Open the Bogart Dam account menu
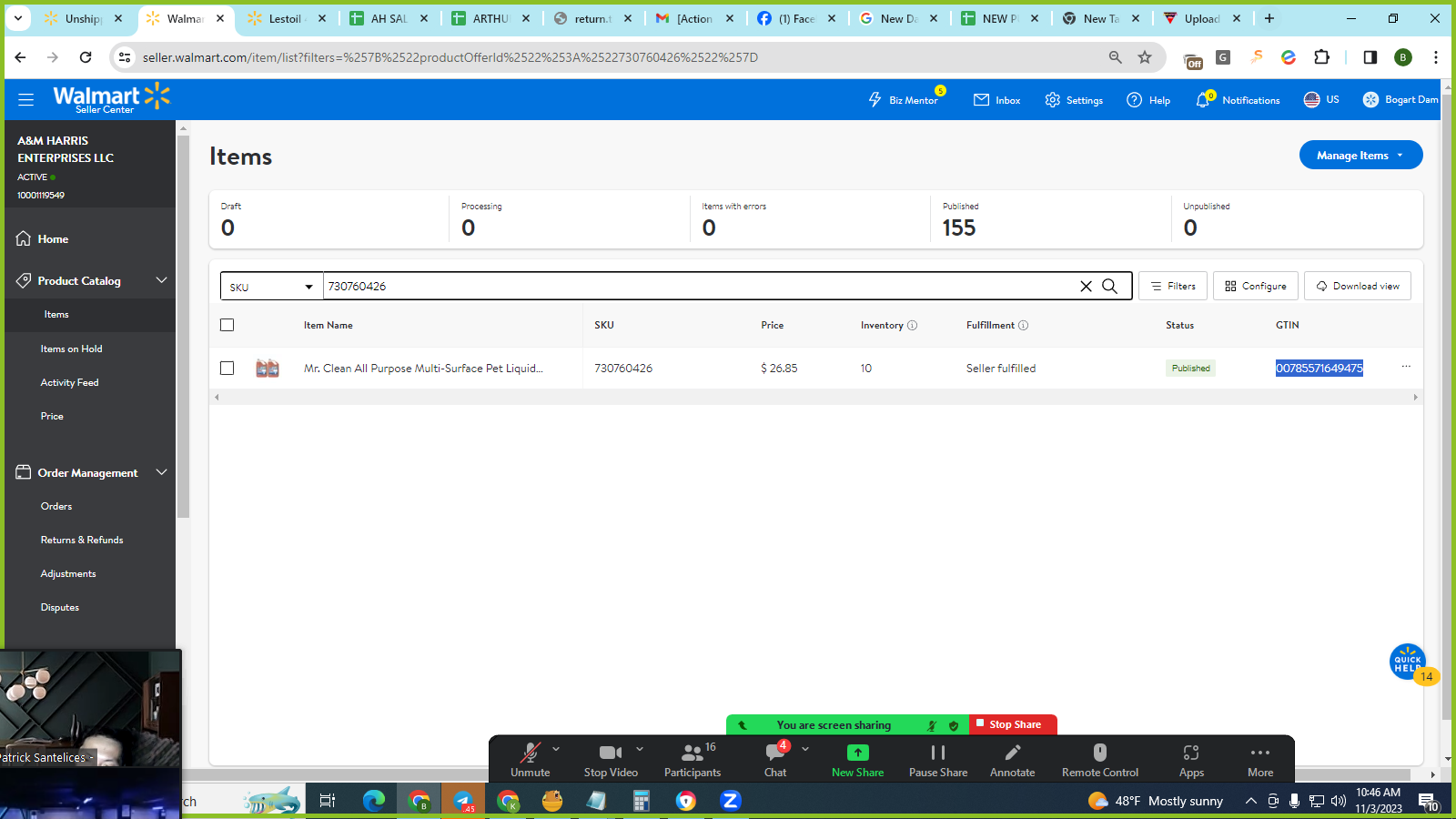The image size is (1456, 819). [x=1400, y=100]
